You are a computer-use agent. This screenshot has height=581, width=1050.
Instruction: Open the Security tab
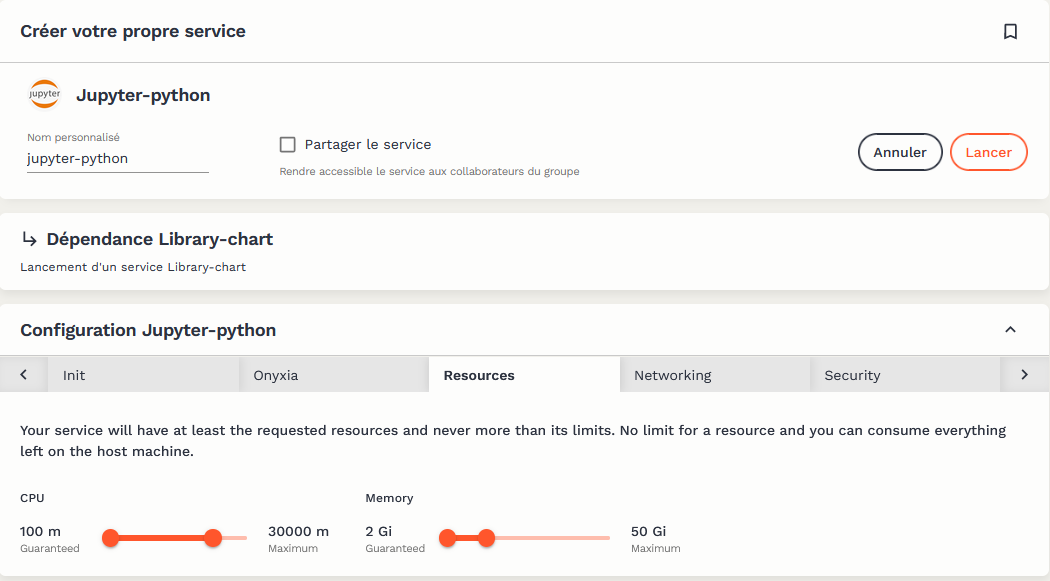coord(852,376)
